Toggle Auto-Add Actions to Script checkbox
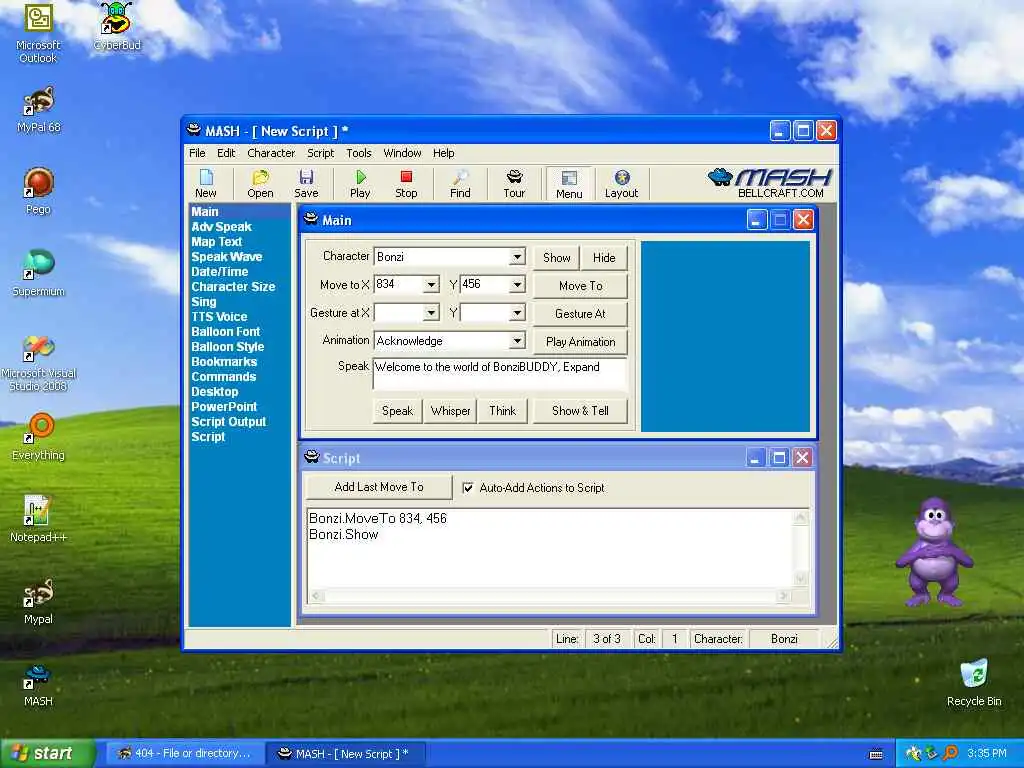The height and width of the screenshot is (768, 1024). (468, 488)
